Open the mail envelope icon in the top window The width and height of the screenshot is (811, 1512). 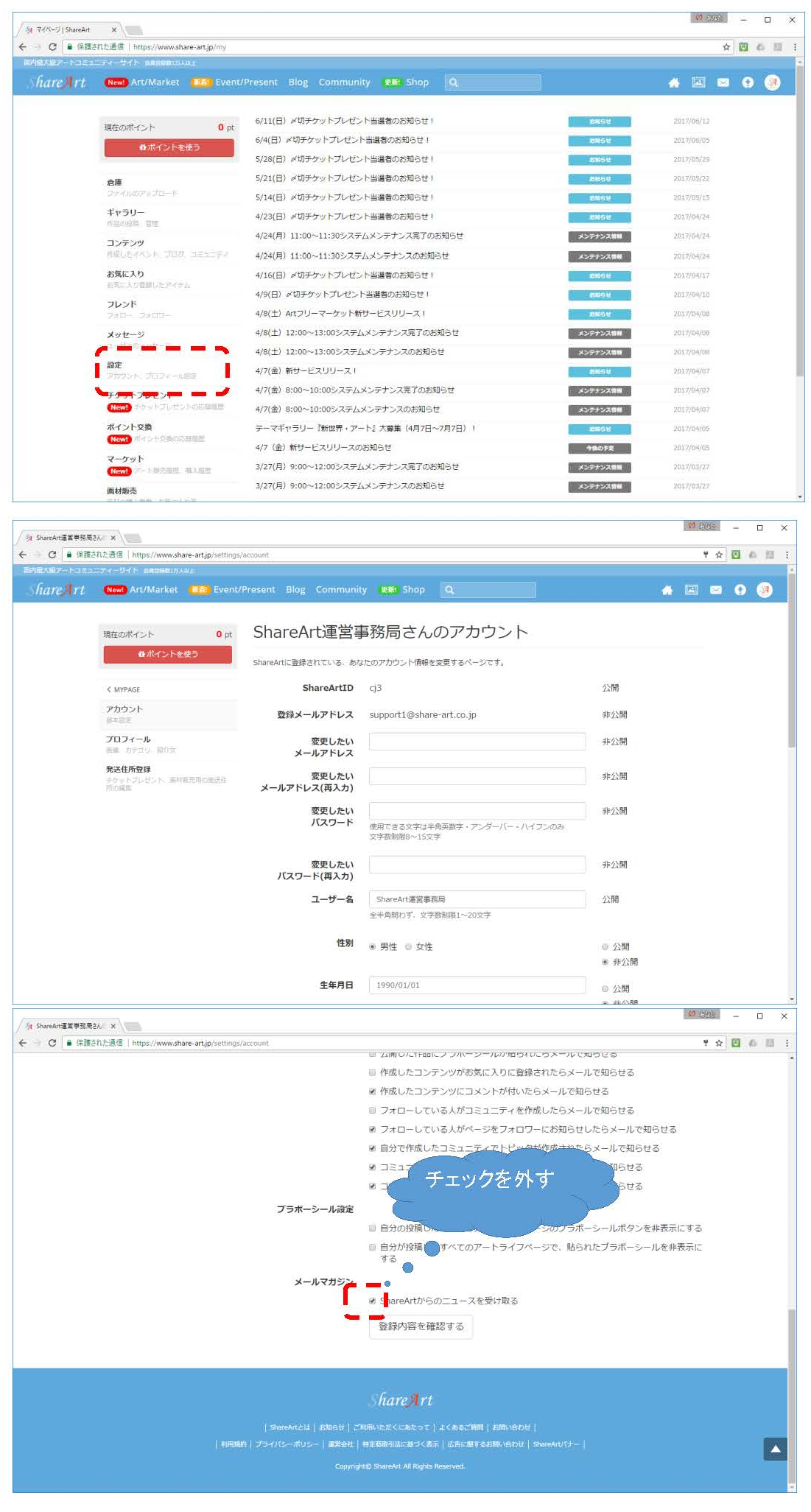723,82
